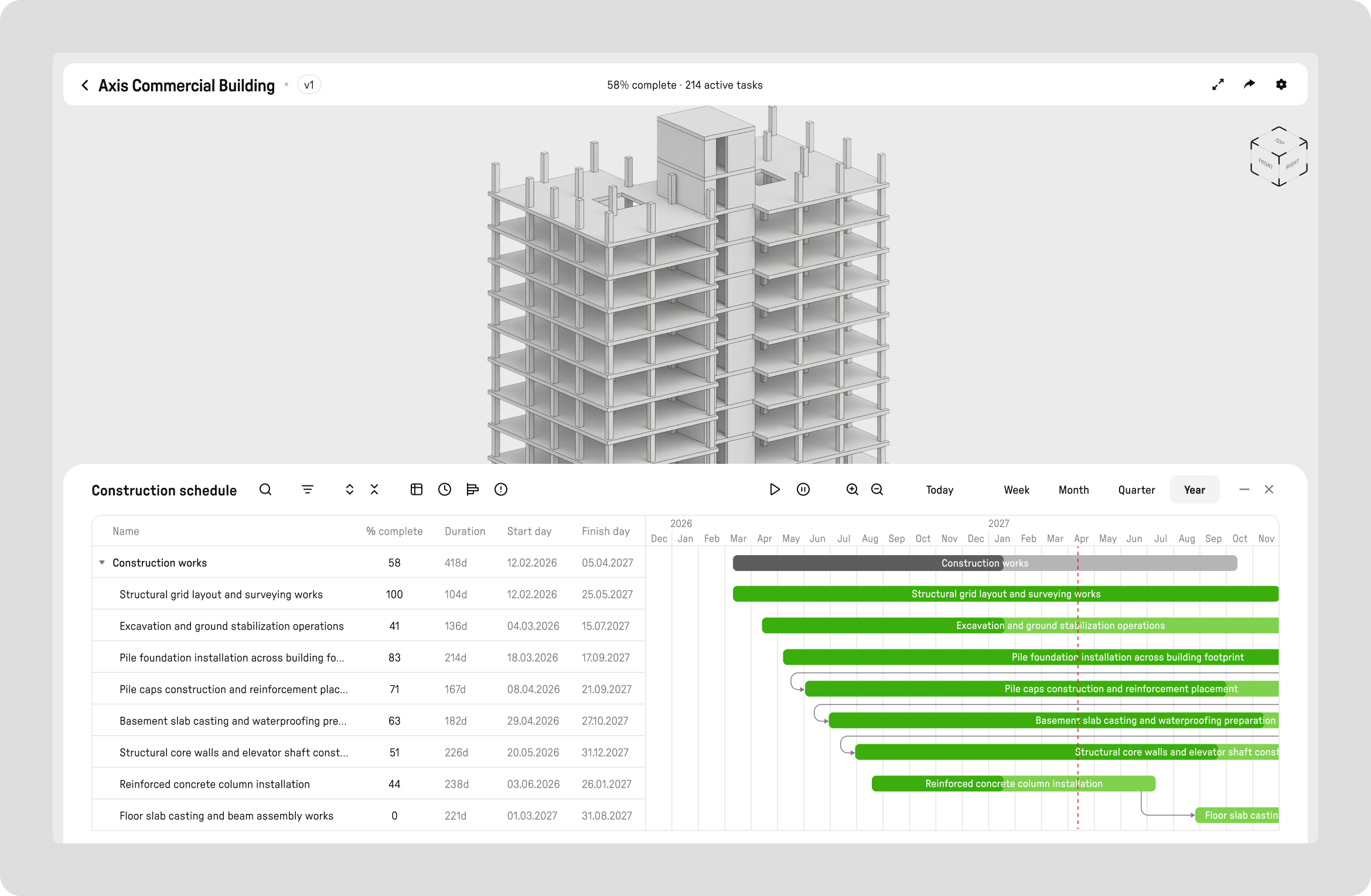Sort by Duration column header
This screenshot has width=1371, height=896.
[465, 531]
